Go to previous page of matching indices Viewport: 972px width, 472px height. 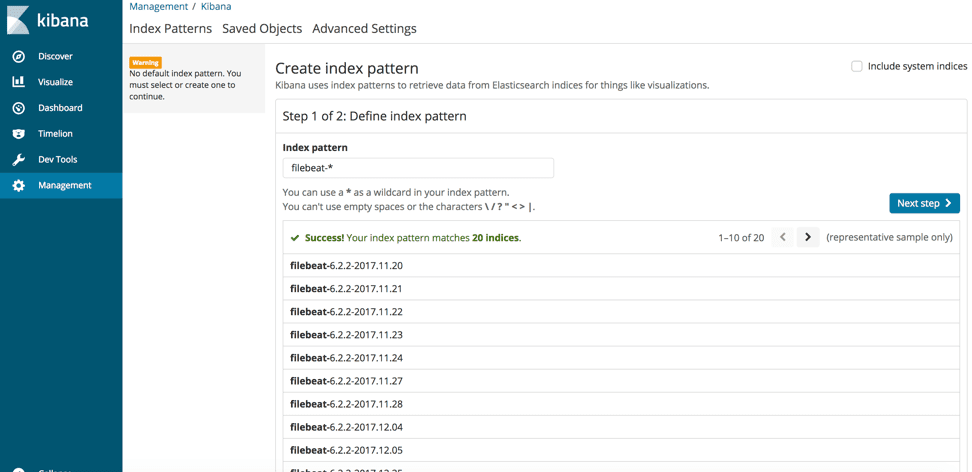click(x=783, y=237)
